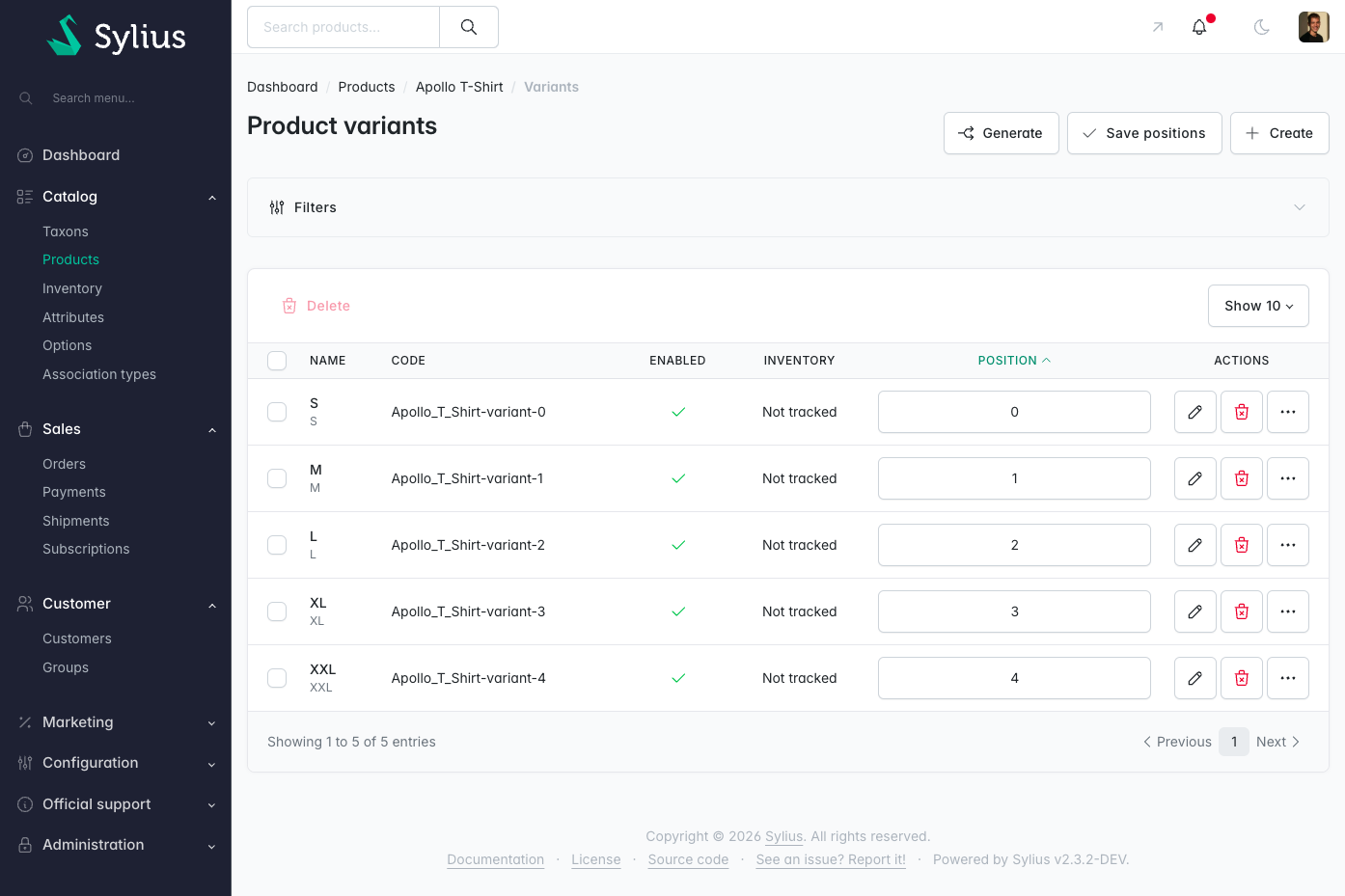The image size is (1345, 896).
Task: Delete the XL variant row
Action: (x=1242, y=611)
